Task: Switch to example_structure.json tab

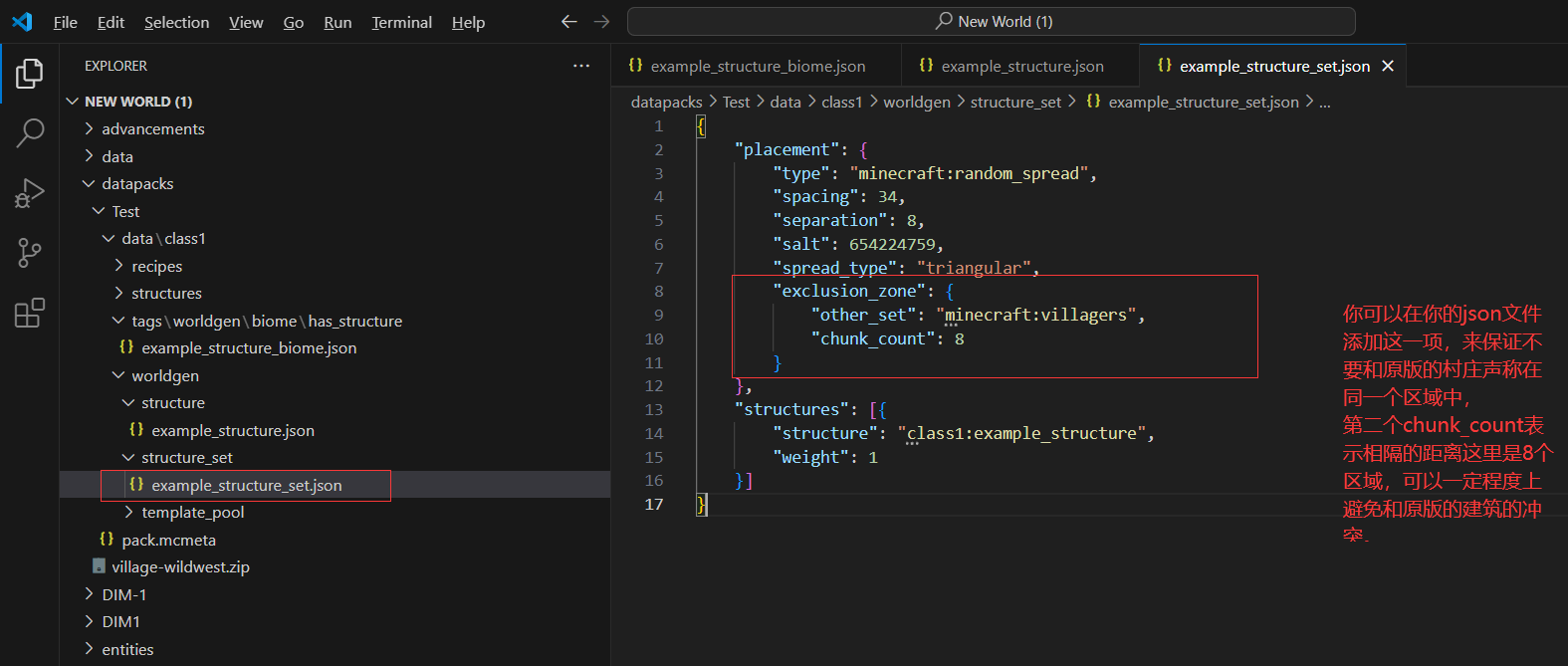Action: [1021, 67]
